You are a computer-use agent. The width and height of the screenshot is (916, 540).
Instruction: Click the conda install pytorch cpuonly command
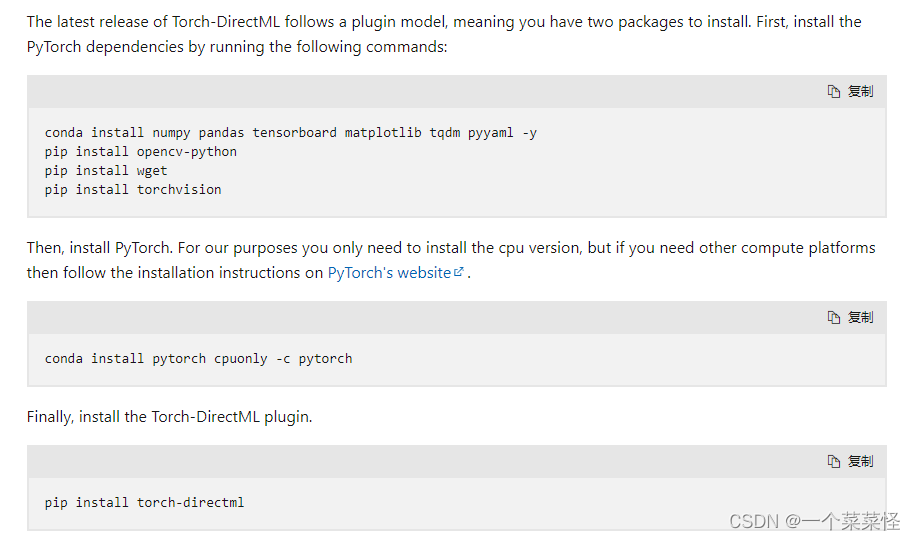pyautogui.click(x=199, y=359)
